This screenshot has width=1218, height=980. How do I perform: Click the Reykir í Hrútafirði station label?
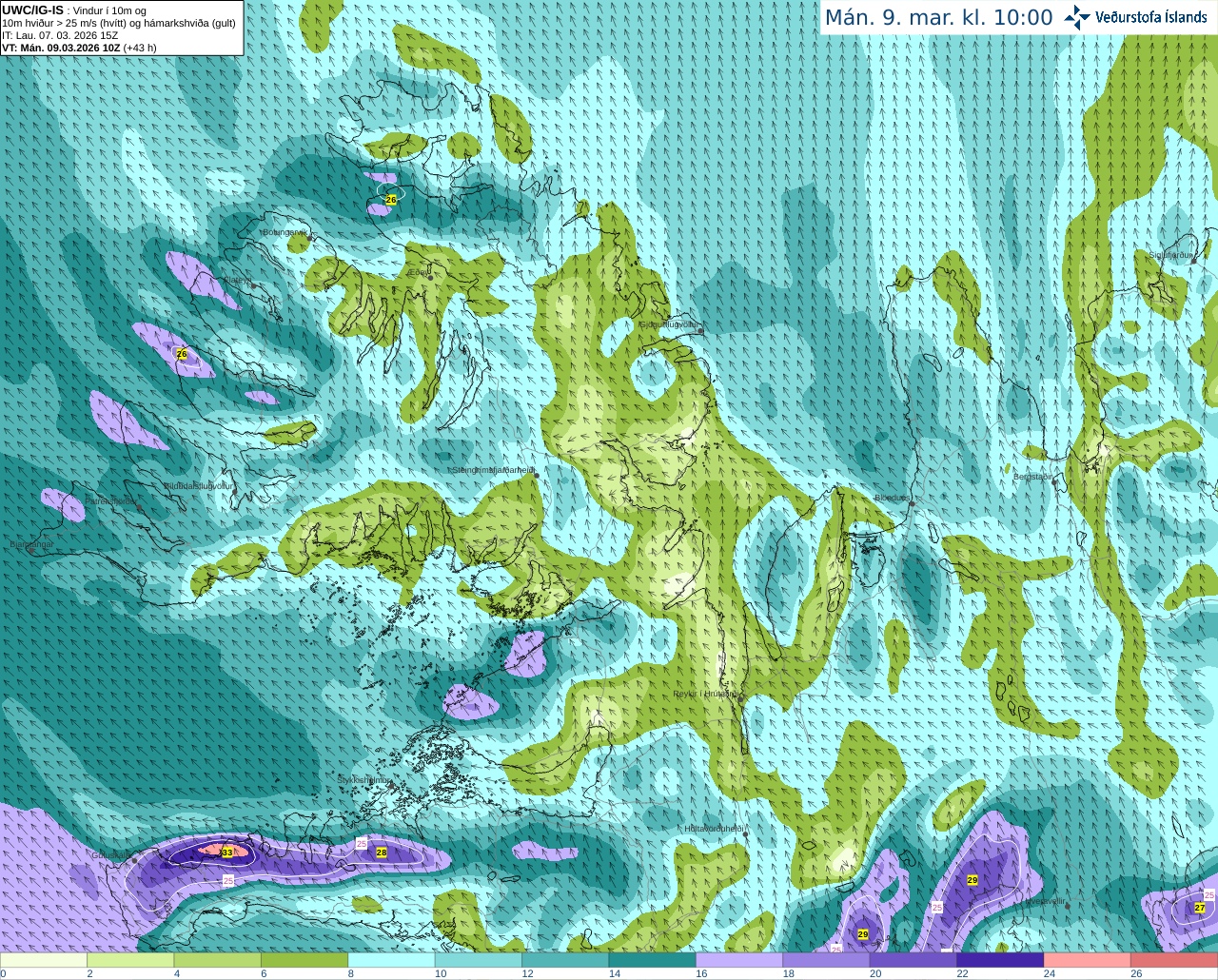tap(705, 694)
